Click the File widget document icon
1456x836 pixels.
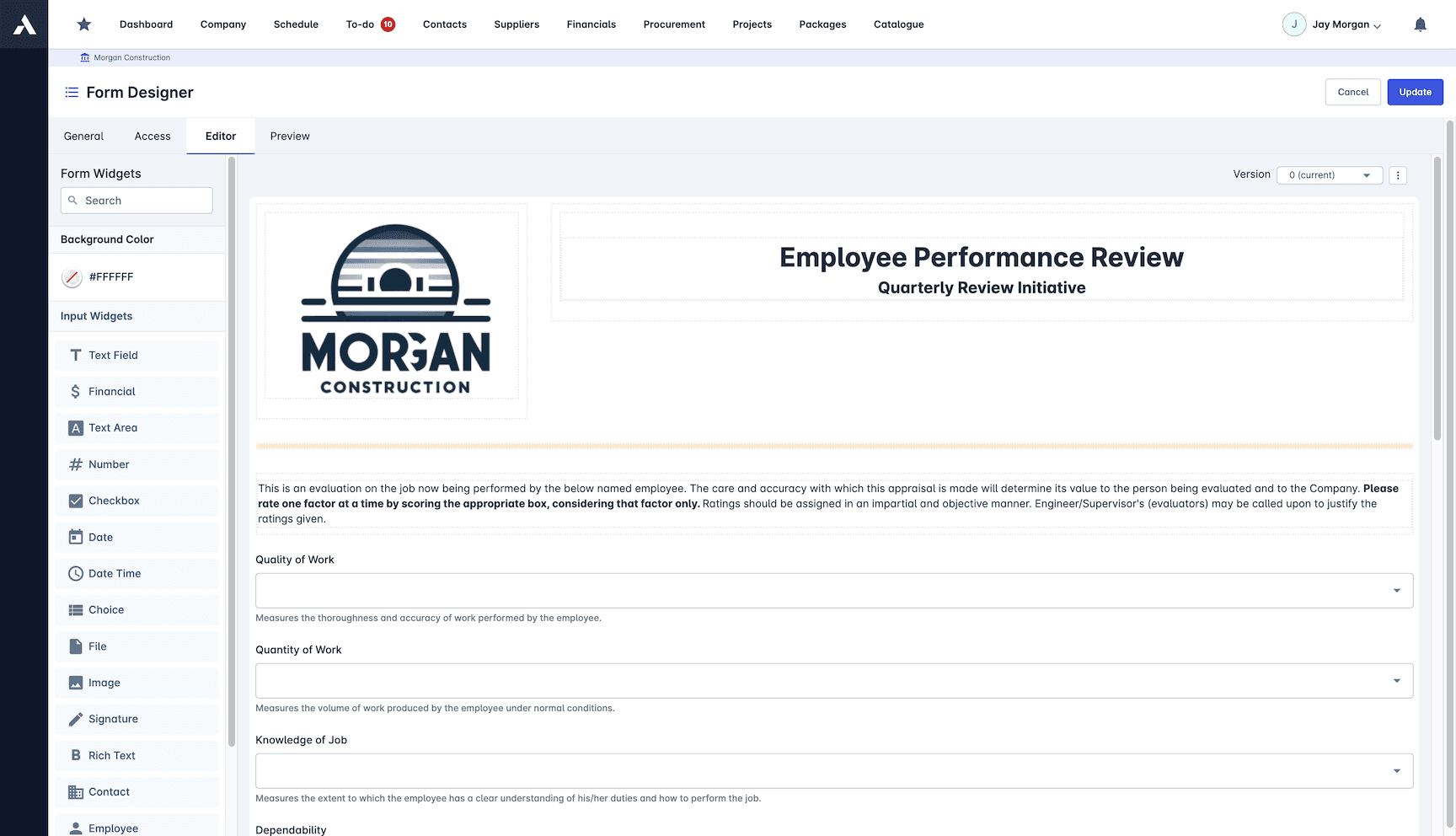pyautogui.click(x=76, y=646)
